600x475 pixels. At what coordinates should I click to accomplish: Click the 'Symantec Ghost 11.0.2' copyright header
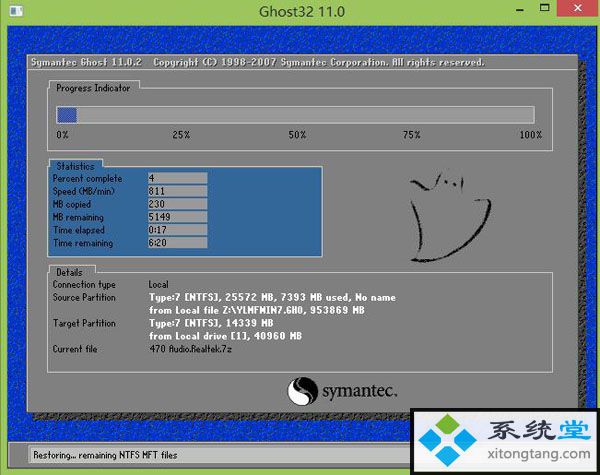tap(258, 62)
